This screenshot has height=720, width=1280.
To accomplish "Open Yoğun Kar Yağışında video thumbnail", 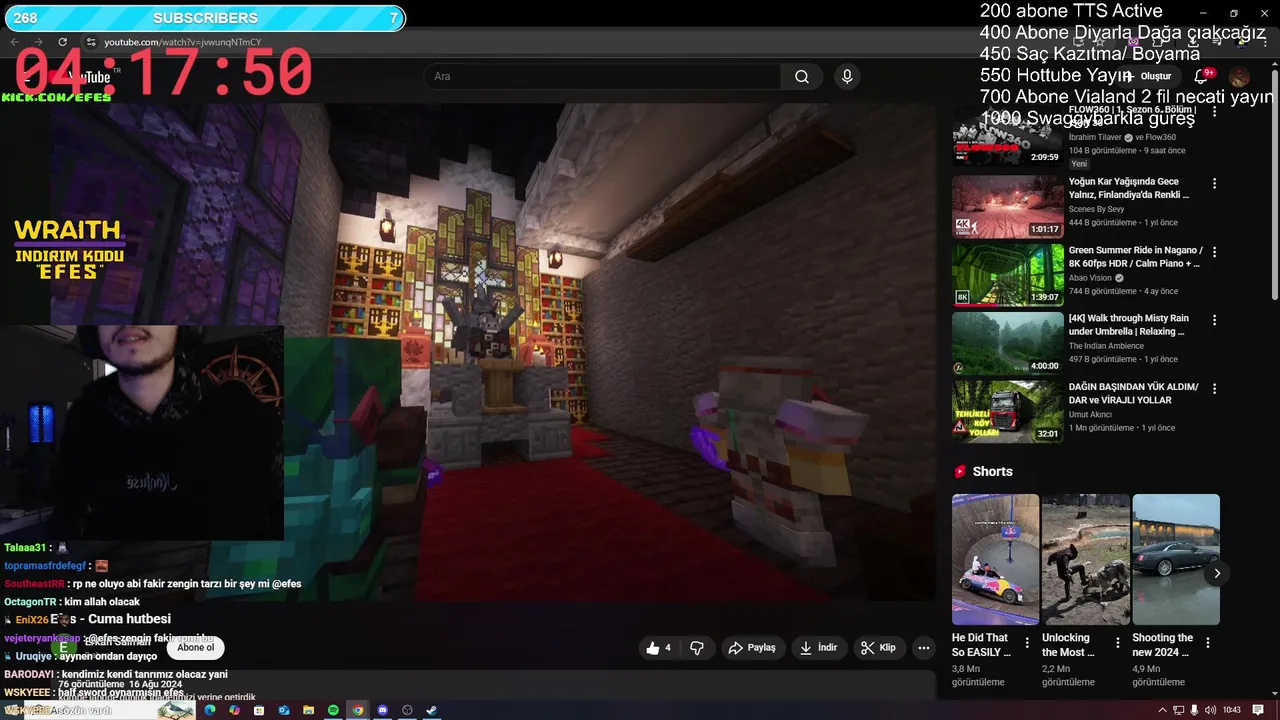I will coord(1008,206).
